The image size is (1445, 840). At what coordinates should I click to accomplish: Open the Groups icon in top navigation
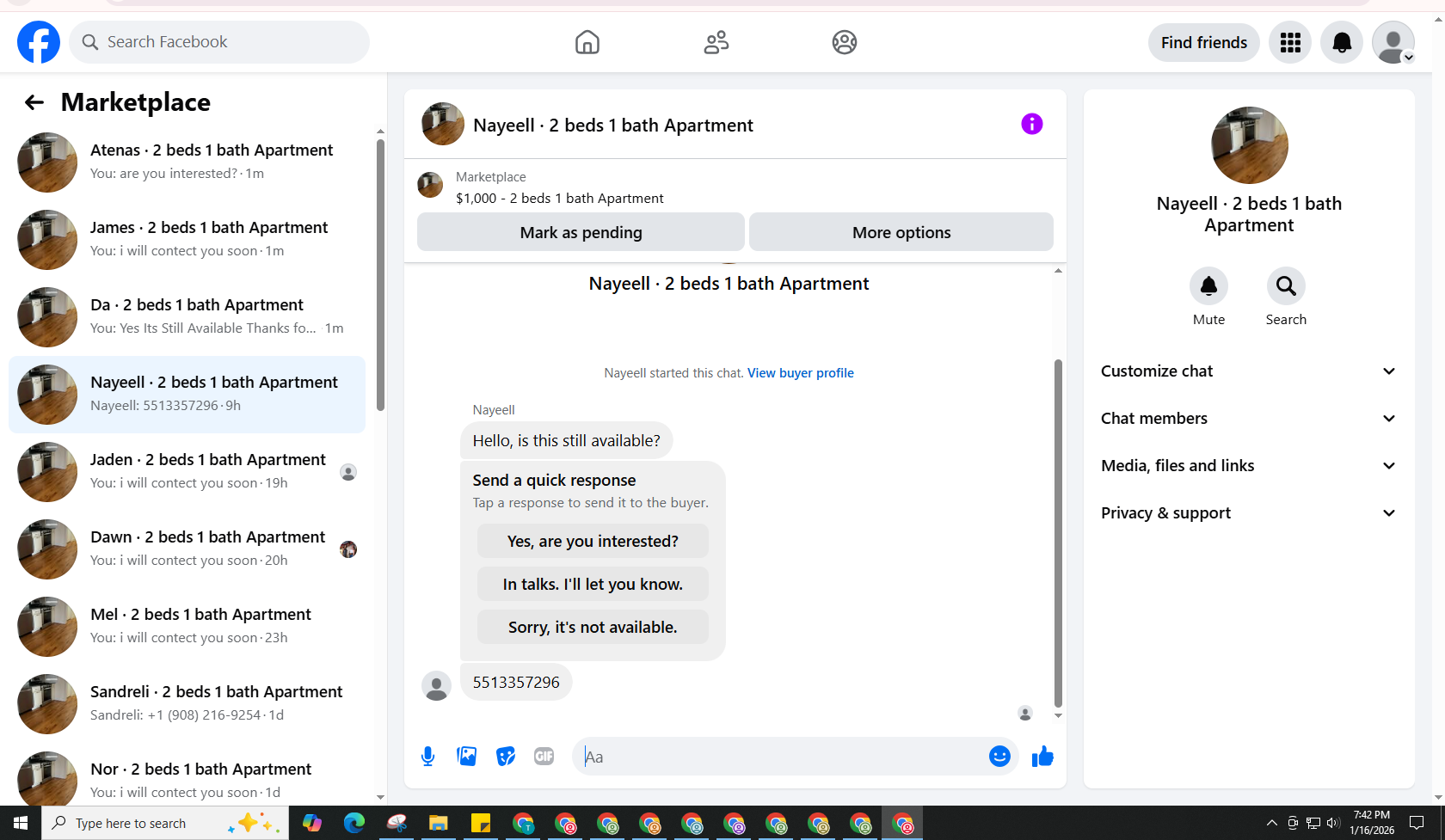click(845, 42)
